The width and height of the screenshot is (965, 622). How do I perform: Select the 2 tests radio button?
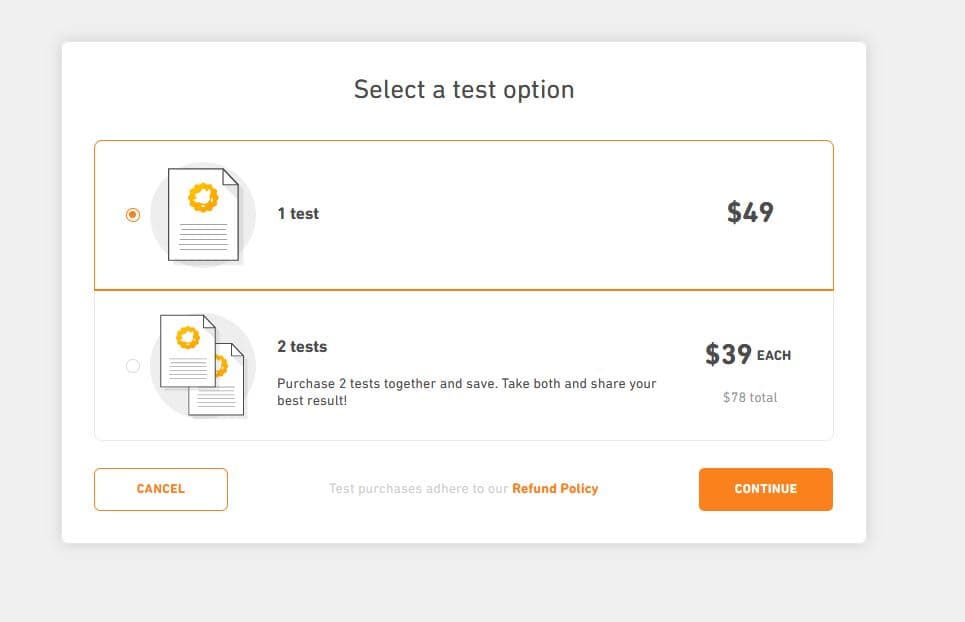click(x=133, y=366)
